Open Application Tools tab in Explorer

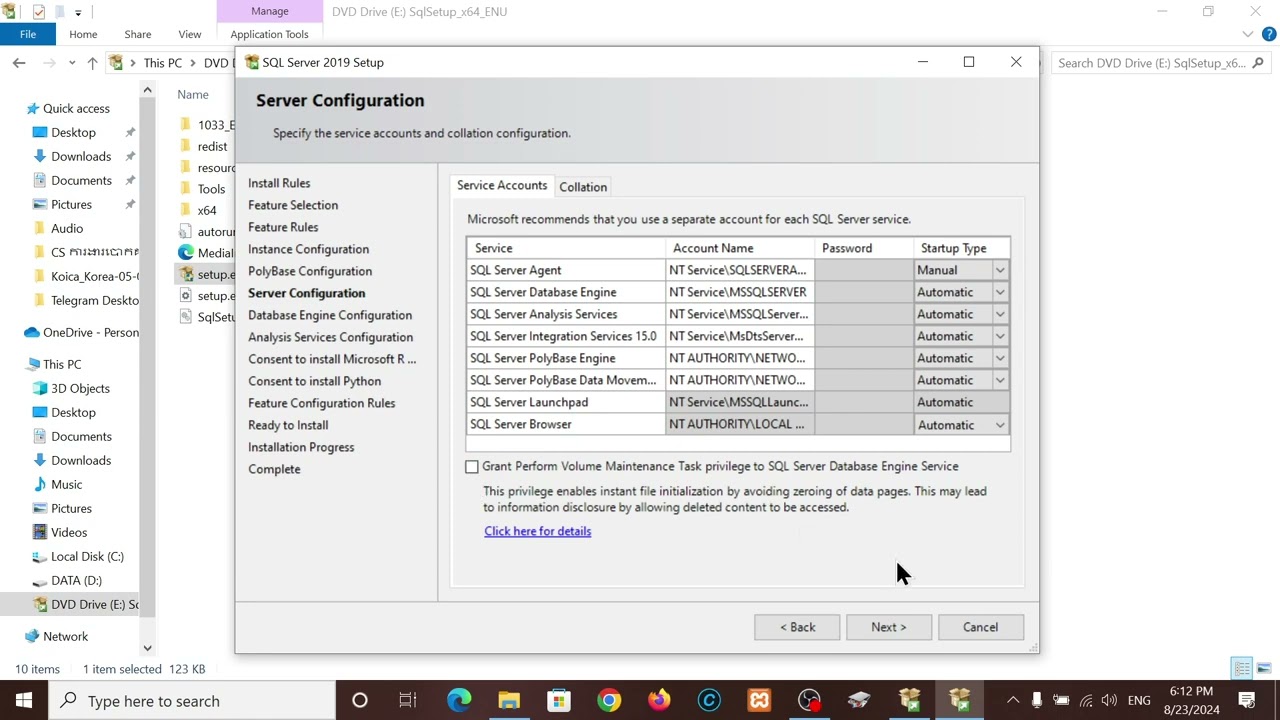pyautogui.click(x=269, y=34)
